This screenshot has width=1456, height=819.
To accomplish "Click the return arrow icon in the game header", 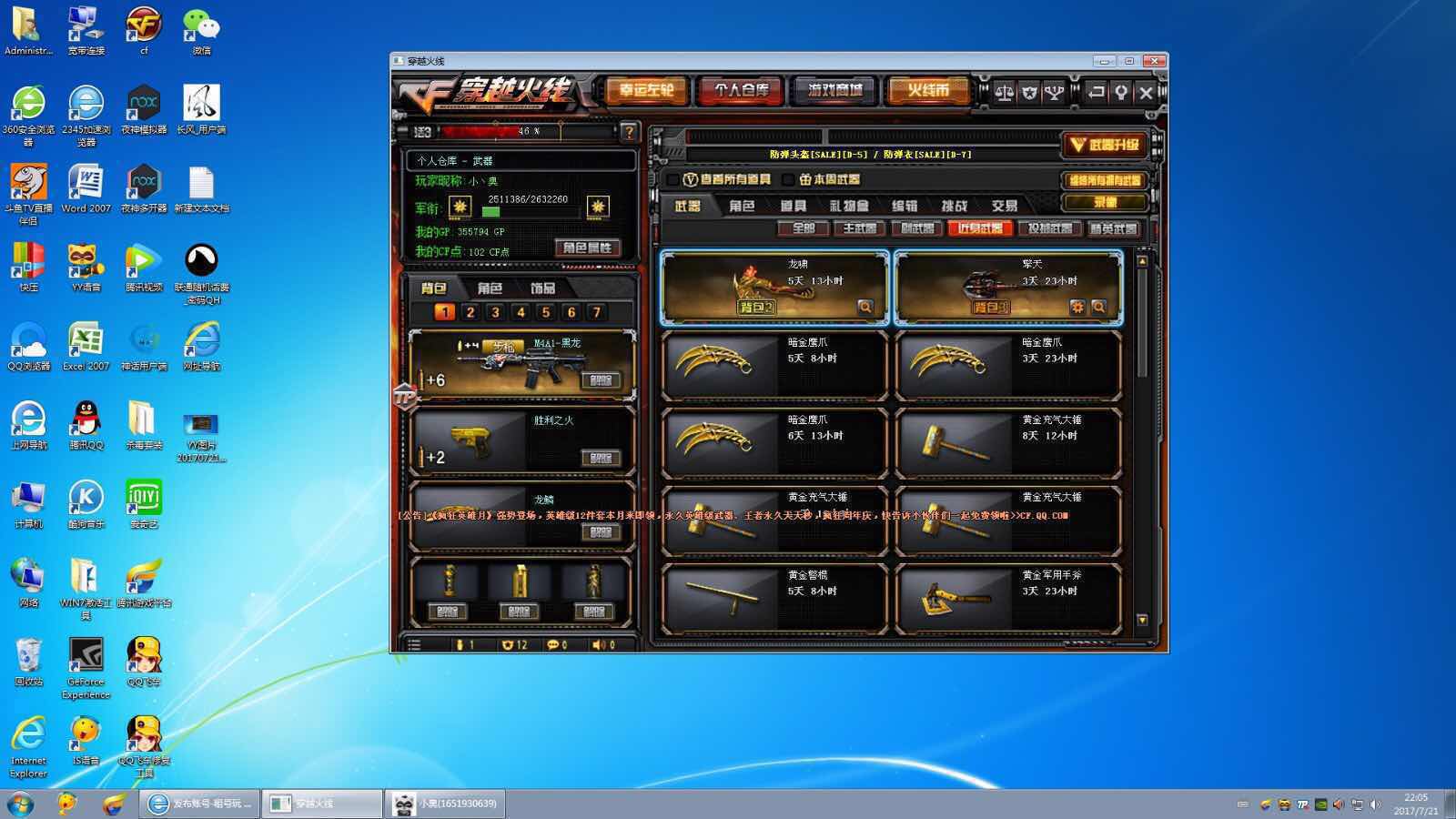I will [x=1097, y=92].
